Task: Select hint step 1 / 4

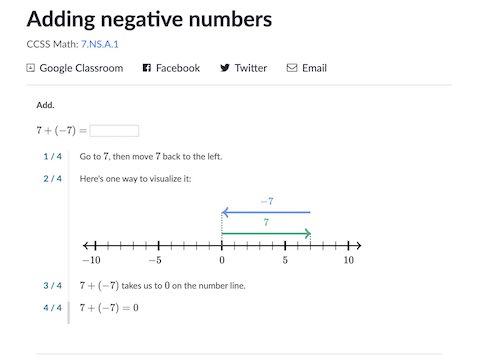Action: click(53, 156)
